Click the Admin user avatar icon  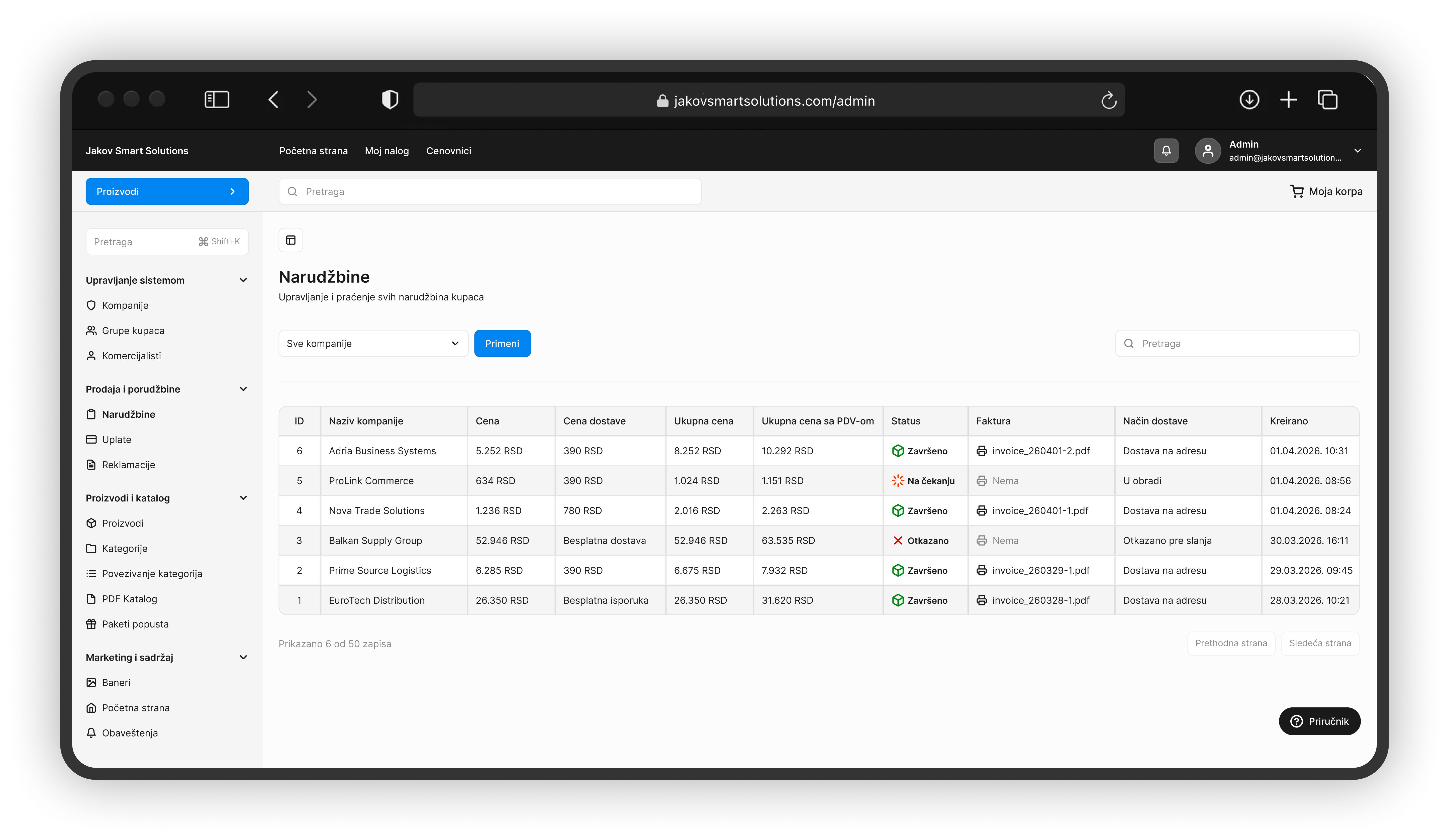[1208, 151]
